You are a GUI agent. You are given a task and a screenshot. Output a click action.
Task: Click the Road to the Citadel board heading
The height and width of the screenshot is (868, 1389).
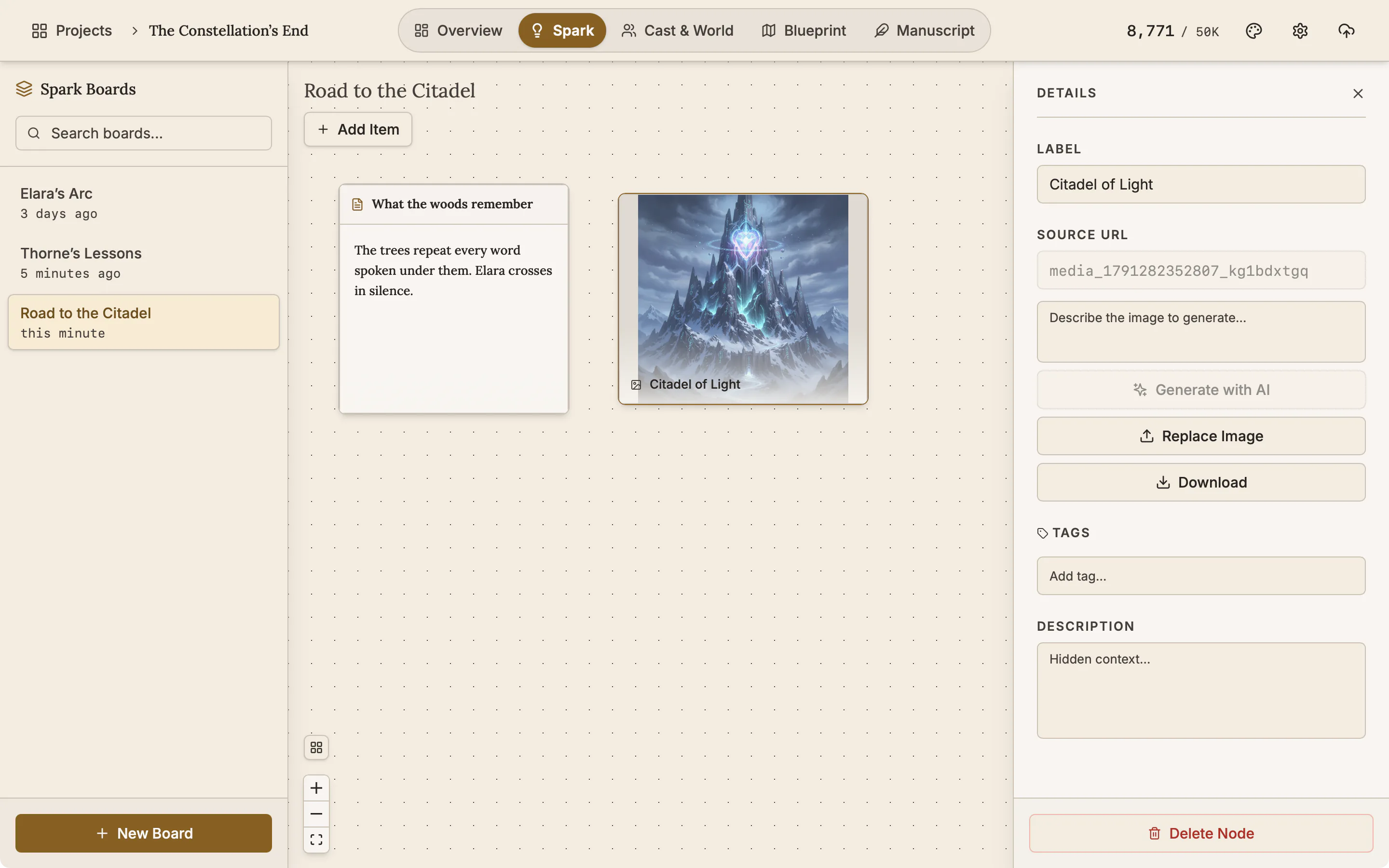tap(389, 91)
